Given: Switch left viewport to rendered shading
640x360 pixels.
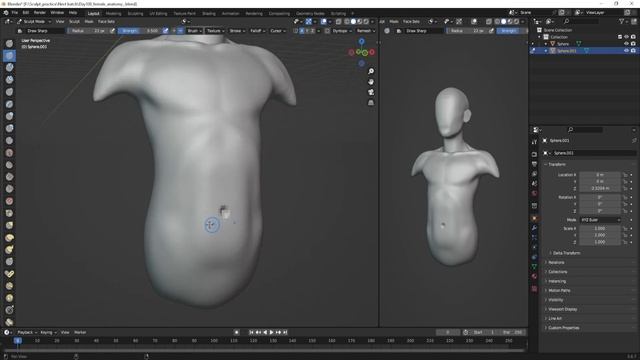Looking at the screenshot, I should [366, 22].
